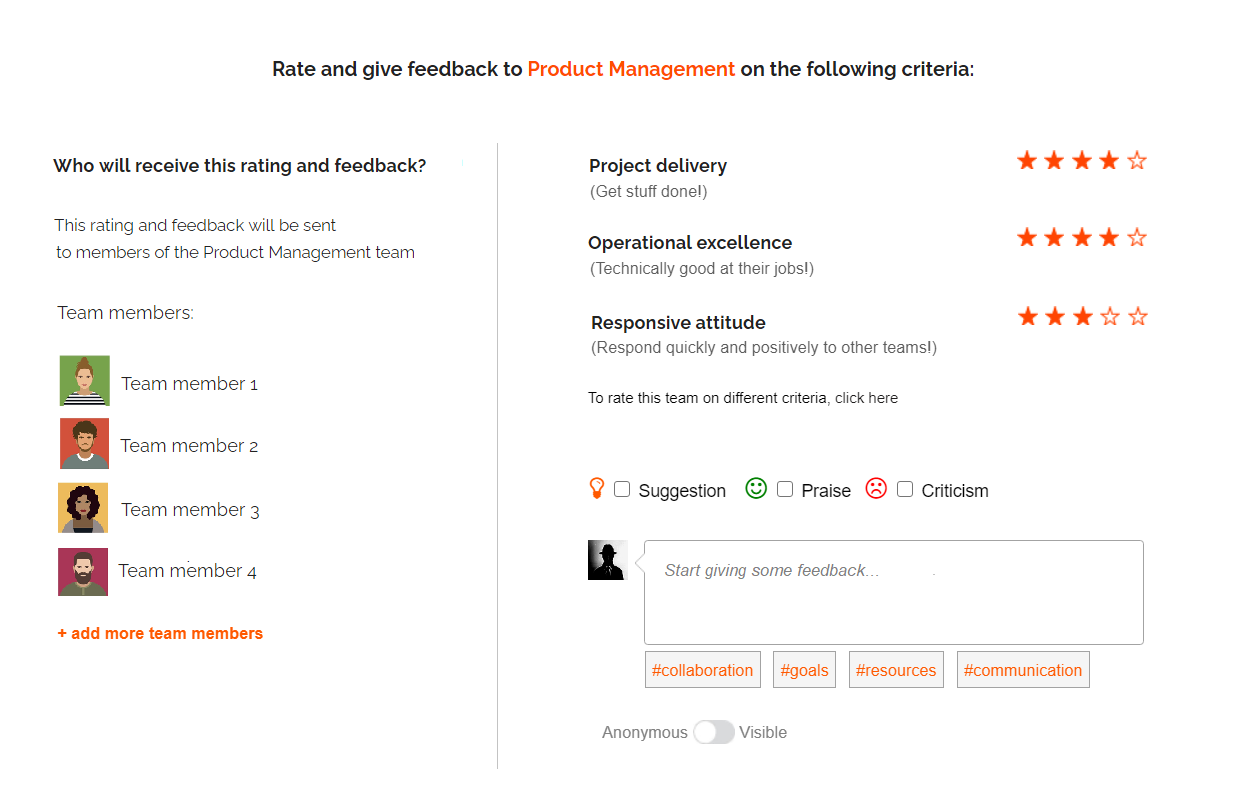The height and width of the screenshot is (800, 1250).
Task: Click the 'click here' different criteria link
Action: tap(866, 398)
